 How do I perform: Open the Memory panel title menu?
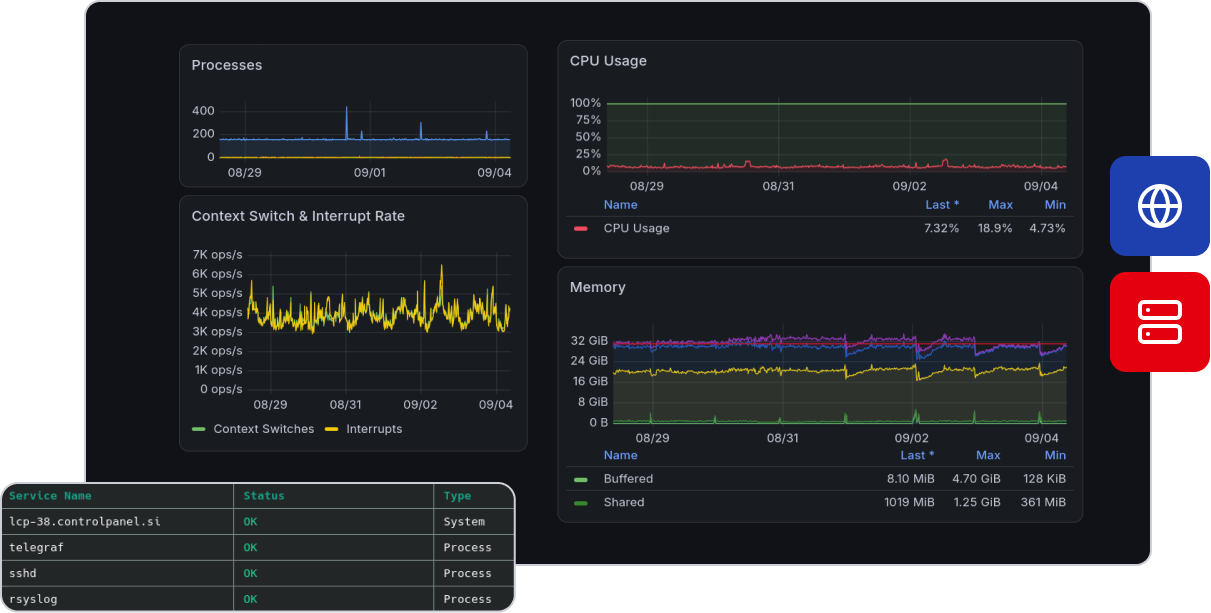click(x=598, y=287)
